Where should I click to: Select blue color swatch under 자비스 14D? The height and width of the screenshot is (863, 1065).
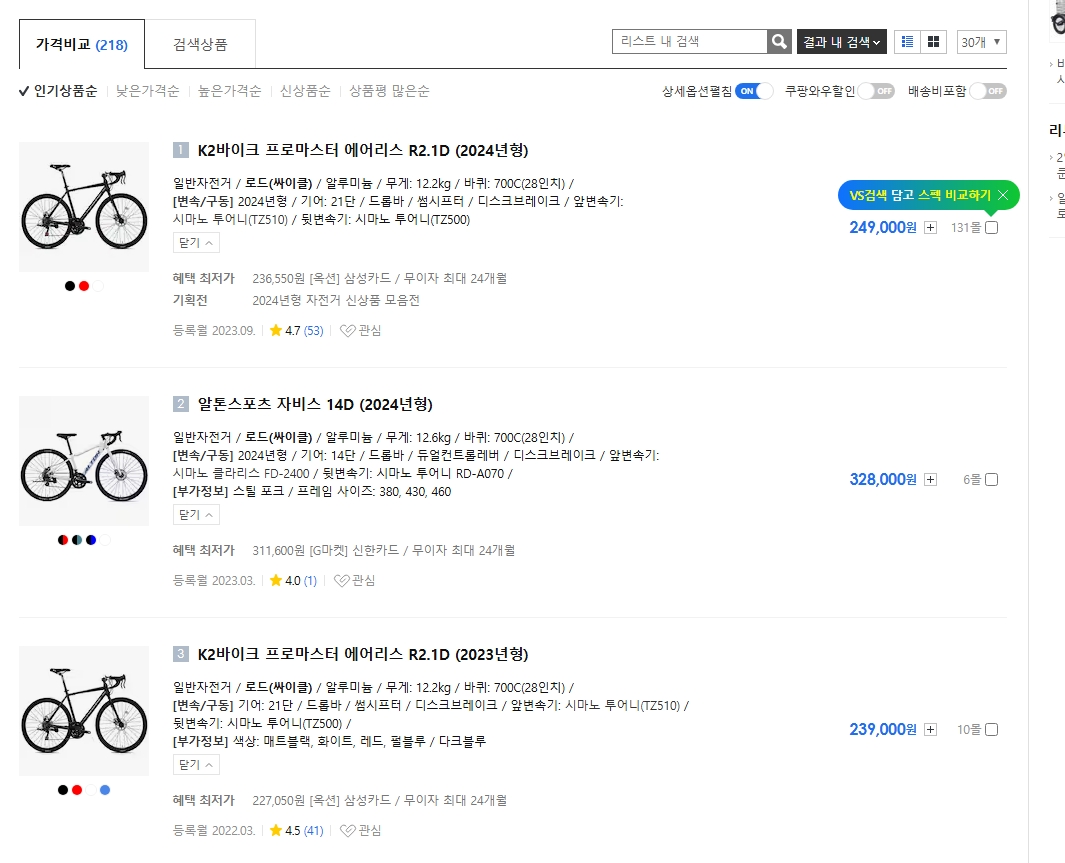pos(91,540)
